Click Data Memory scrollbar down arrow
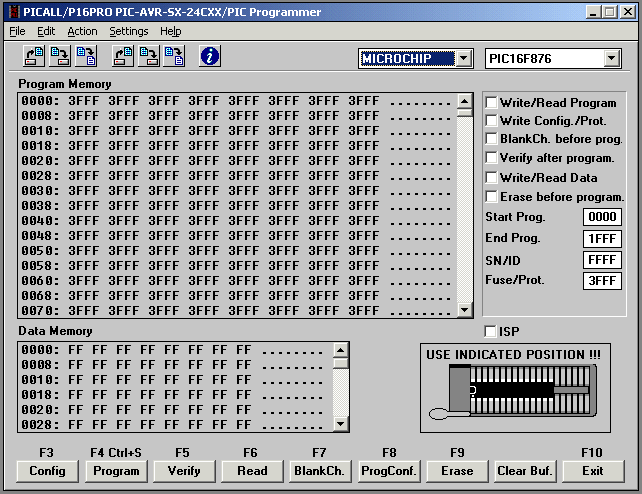The width and height of the screenshot is (642, 494). tap(341, 424)
